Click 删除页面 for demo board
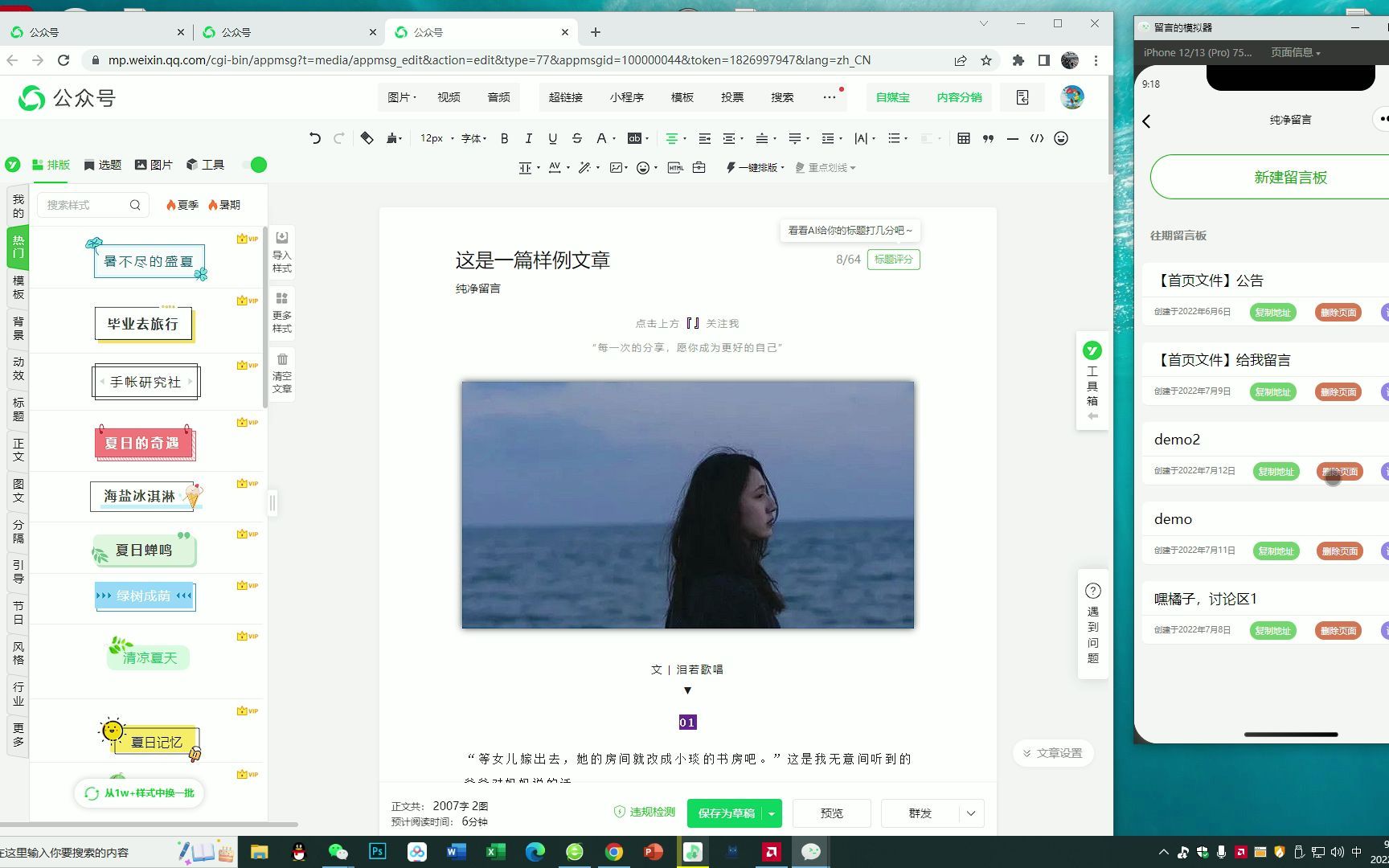This screenshot has height=868, width=1389. (1340, 551)
